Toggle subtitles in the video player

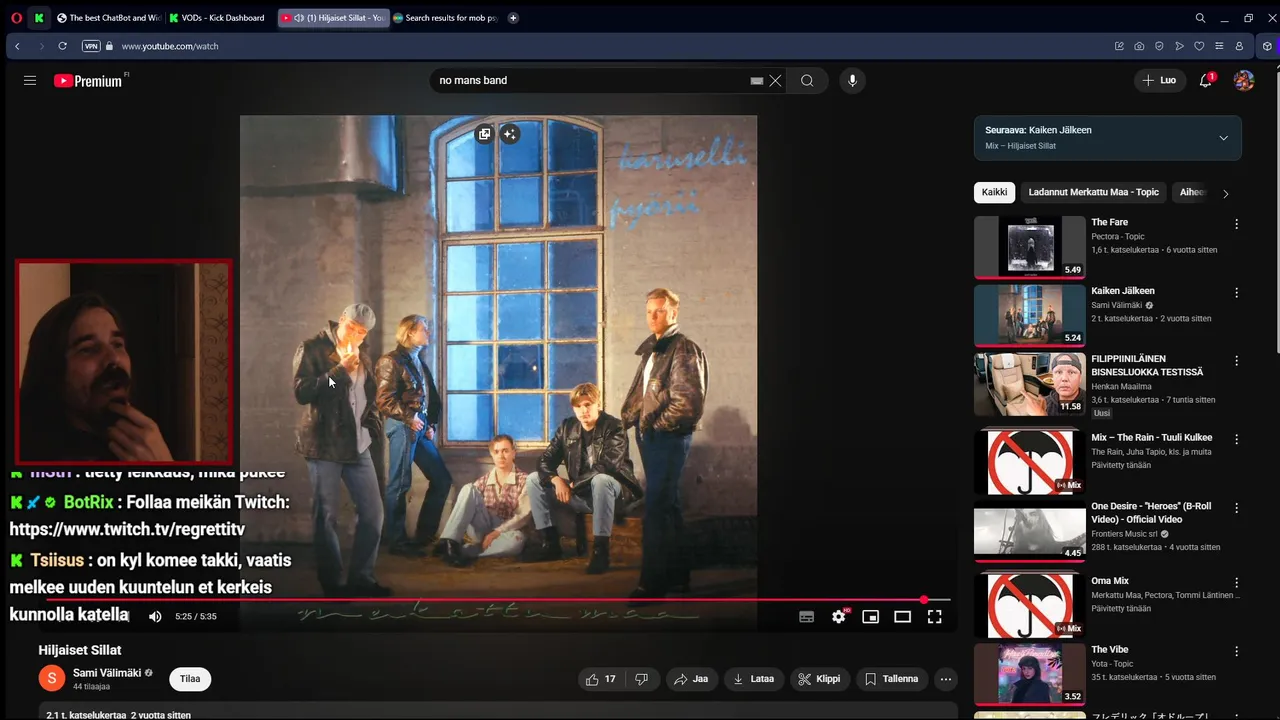click(806, 617)
